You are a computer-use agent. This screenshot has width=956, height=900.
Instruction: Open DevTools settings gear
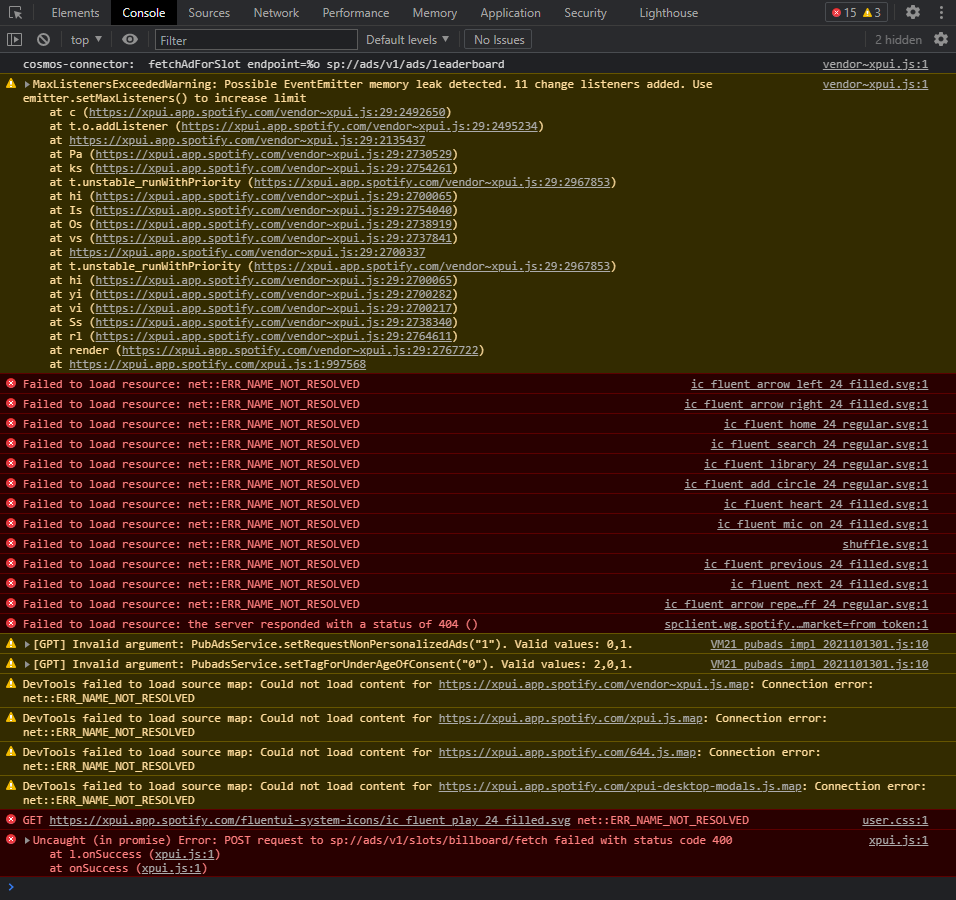click(x=912, y=12)
